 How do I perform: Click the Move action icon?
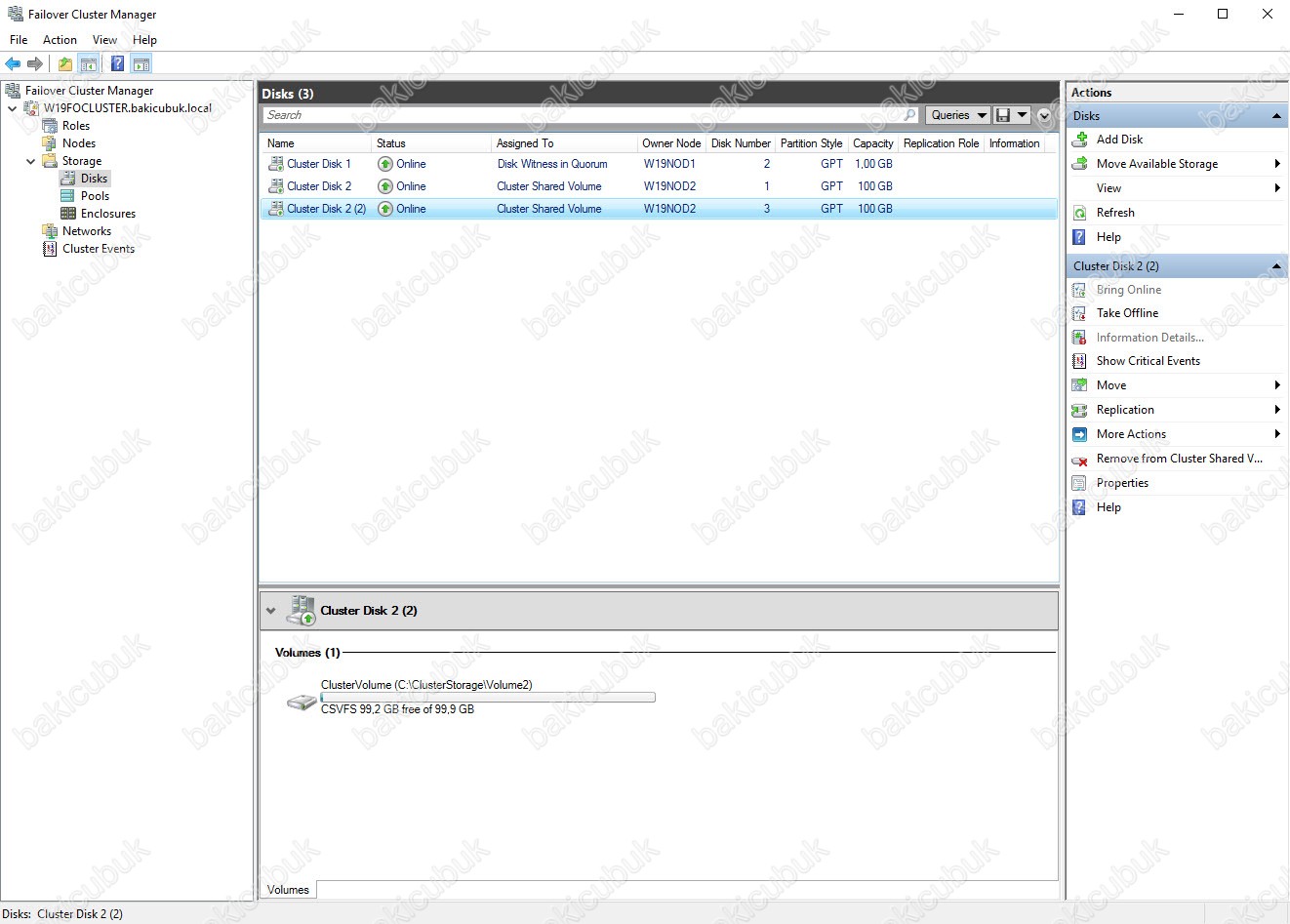coord(1079,385)
